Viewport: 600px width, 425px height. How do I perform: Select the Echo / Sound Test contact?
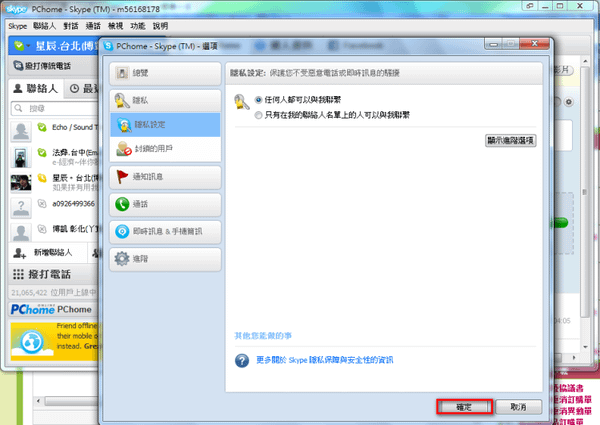pyautogui.click(x=54, y=131)
